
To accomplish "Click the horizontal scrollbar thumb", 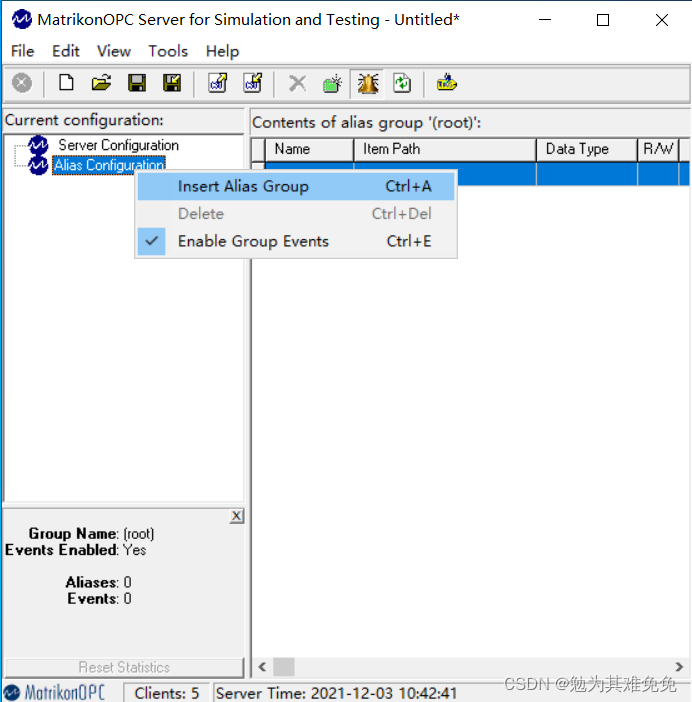I will click(284, 667).
